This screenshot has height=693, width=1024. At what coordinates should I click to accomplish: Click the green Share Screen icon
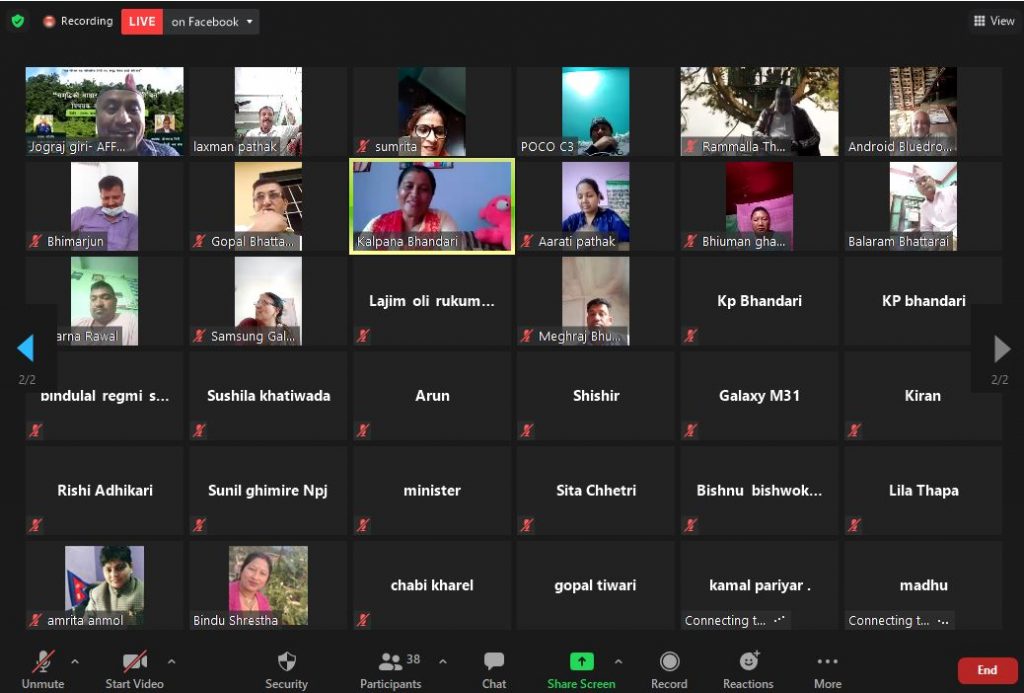[x=581, y=662]
